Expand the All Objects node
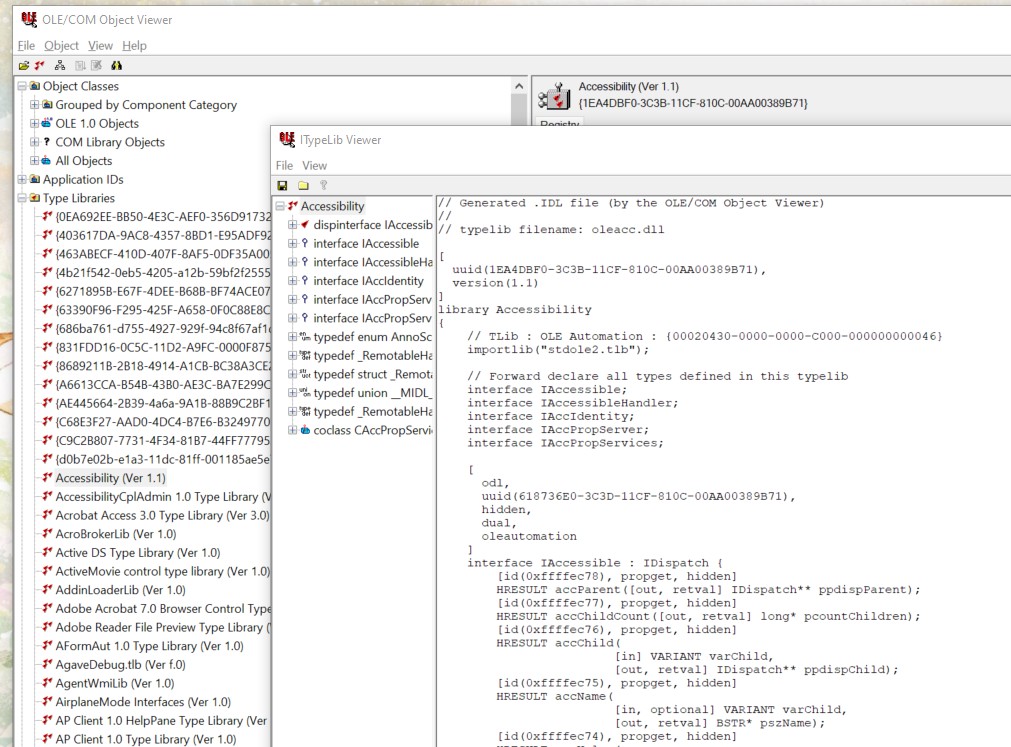The image size is (1011, 747). 35,161
